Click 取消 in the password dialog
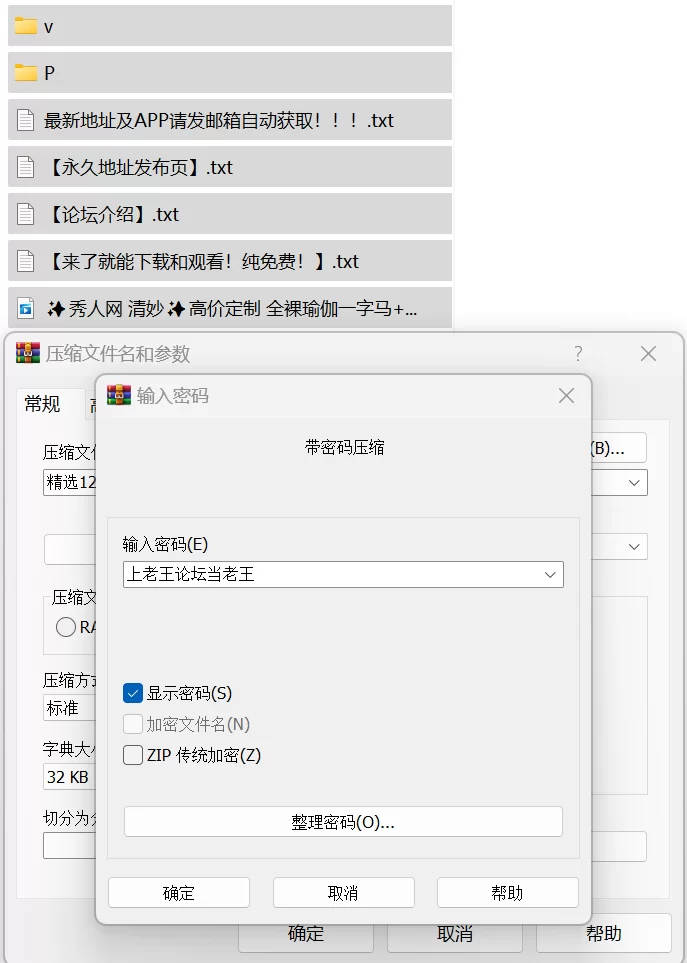Viewport: 687px width, 963px height. [343, 892]
